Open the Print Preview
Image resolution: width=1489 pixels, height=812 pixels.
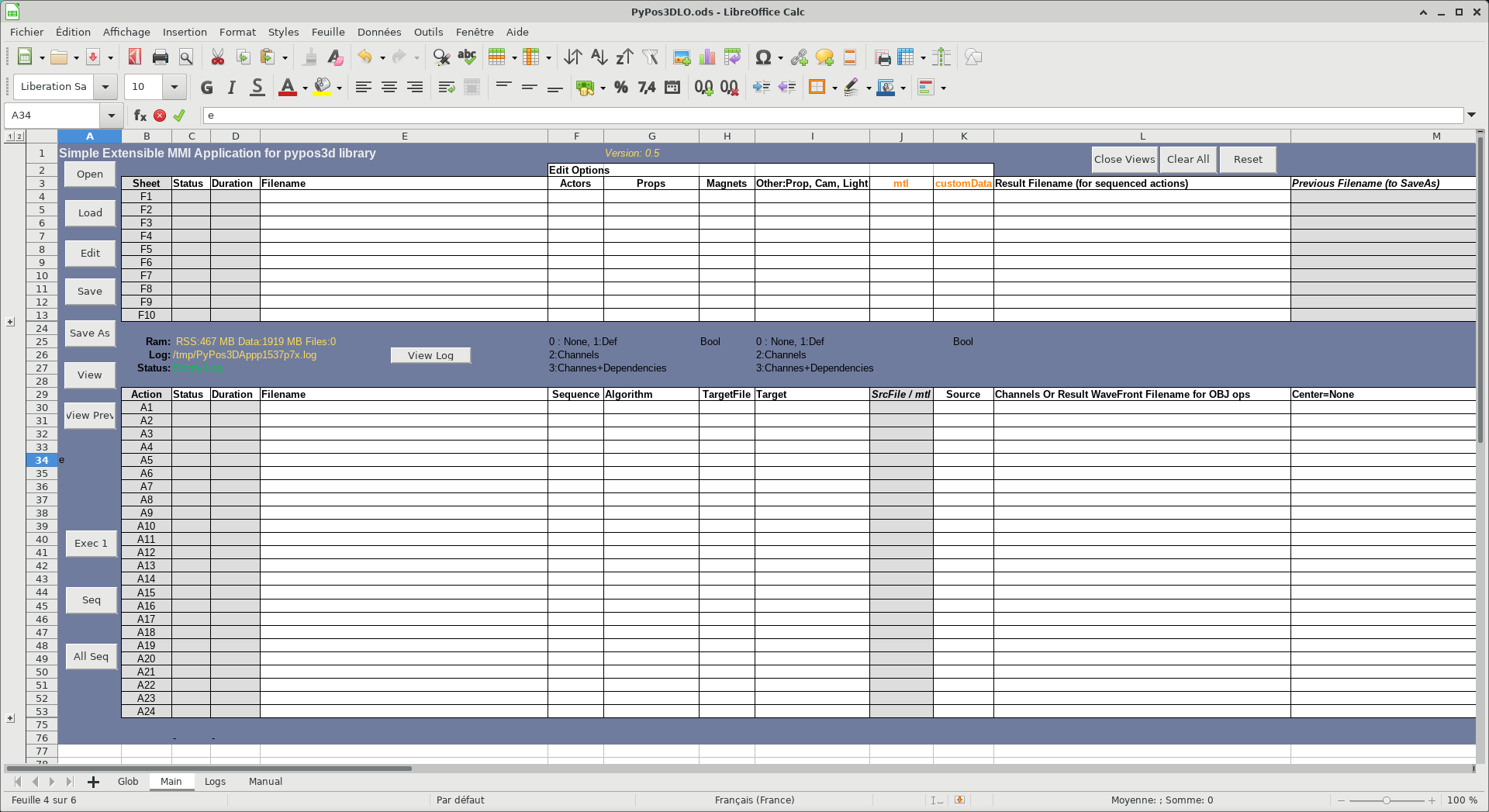(x=185, y=57)
